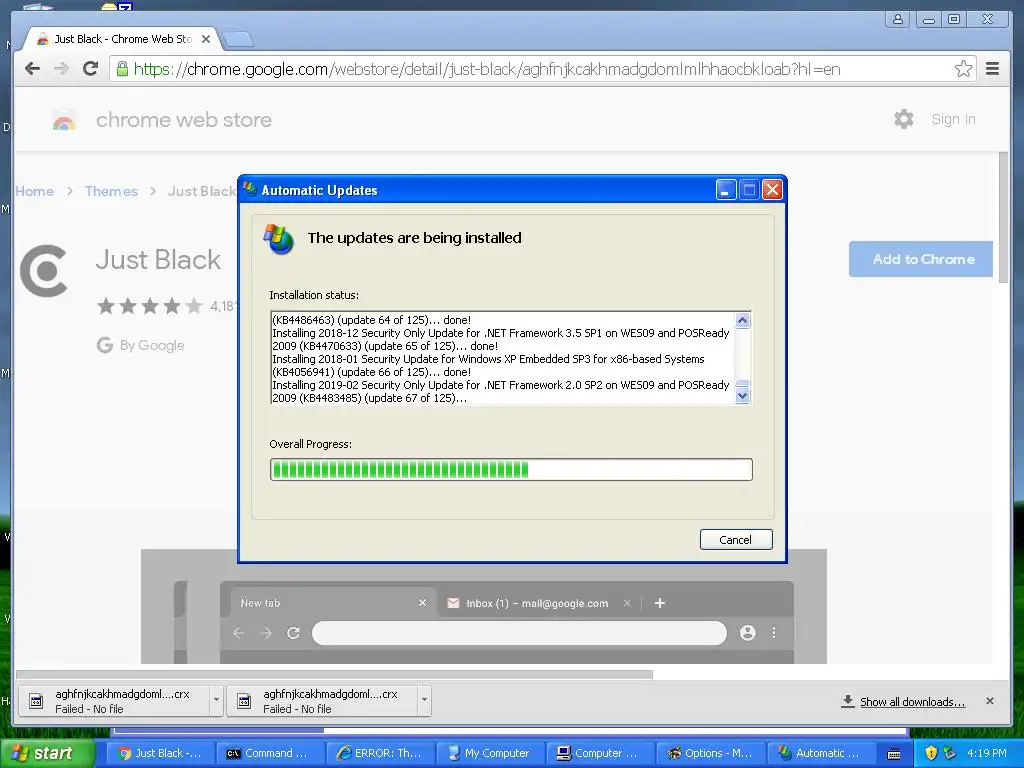Viewport: 1024px width, 768px height.
Task: Click the Just Black theme logo icon
Action: pyautogui.click(x=44, y=270)
